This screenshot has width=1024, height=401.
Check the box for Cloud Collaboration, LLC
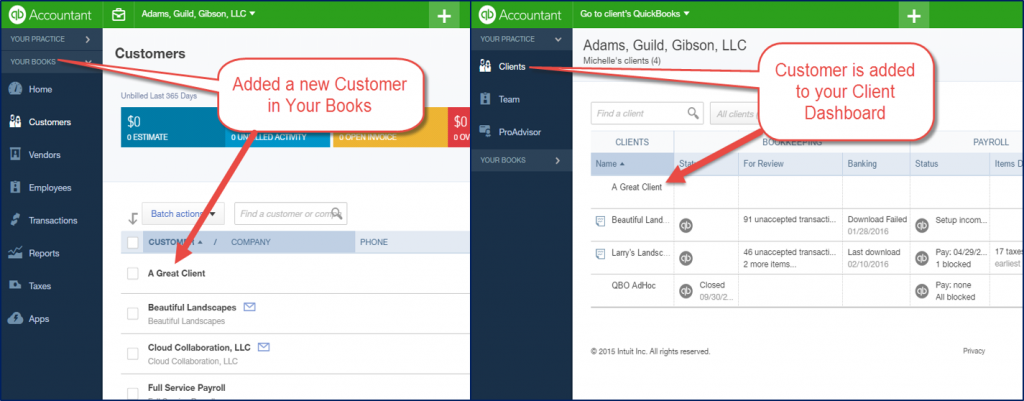pyautogui.click(x=133, y=354)
